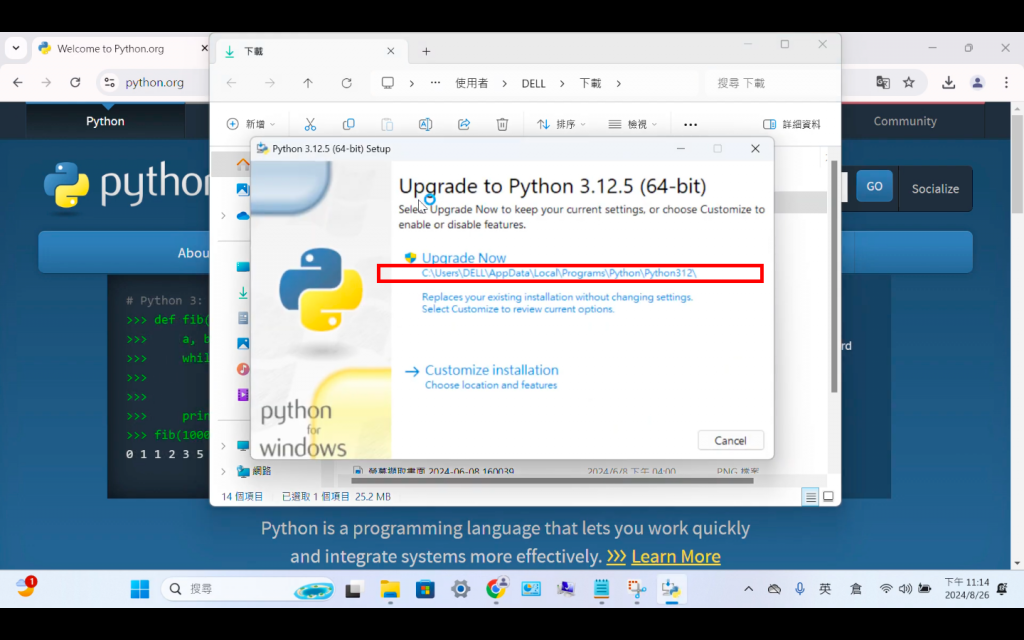Open the Videos sidebar shortcut
1024x640 pixels.
click(243, 394)
